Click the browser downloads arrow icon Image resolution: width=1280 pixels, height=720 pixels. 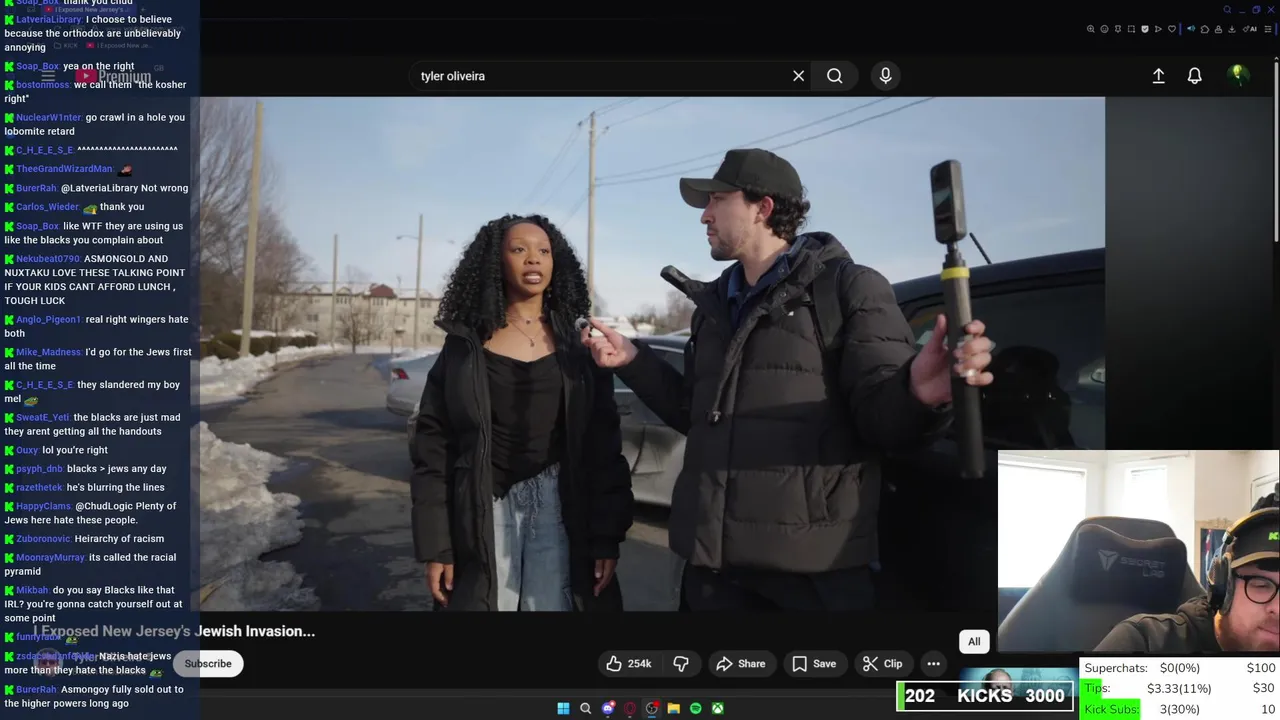(x=1232, y=29)
